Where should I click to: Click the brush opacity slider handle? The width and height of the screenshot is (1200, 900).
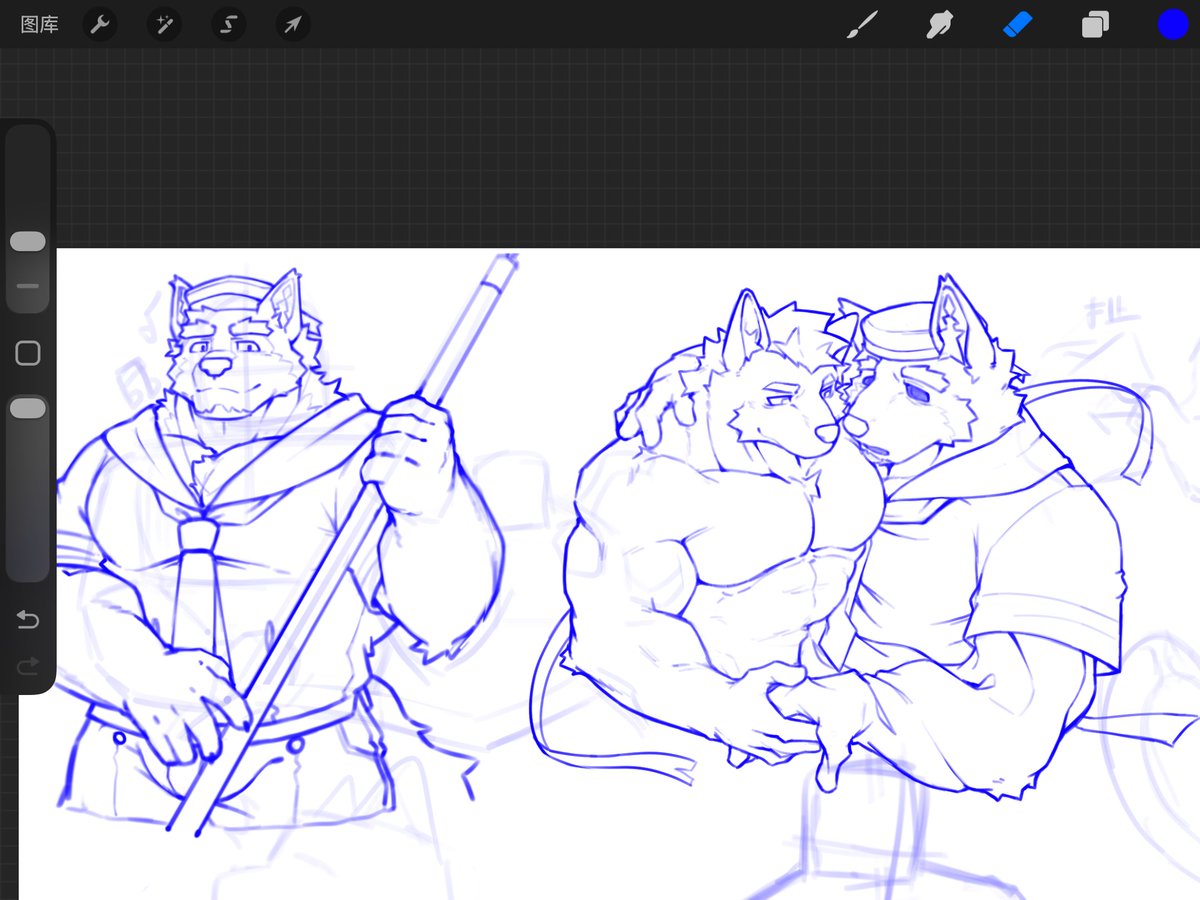28,409
